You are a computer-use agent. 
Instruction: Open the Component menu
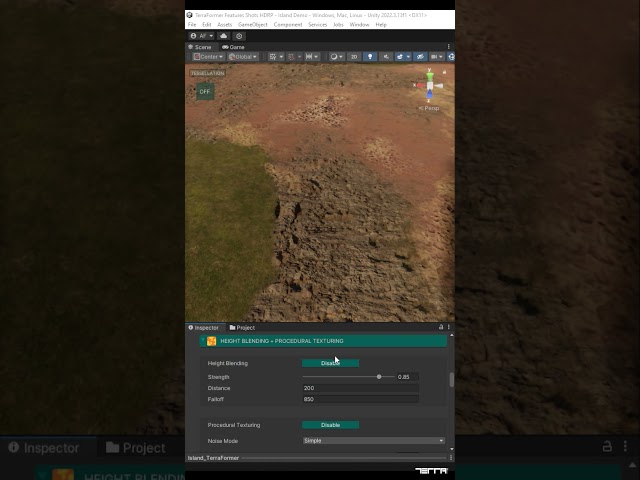288,24
